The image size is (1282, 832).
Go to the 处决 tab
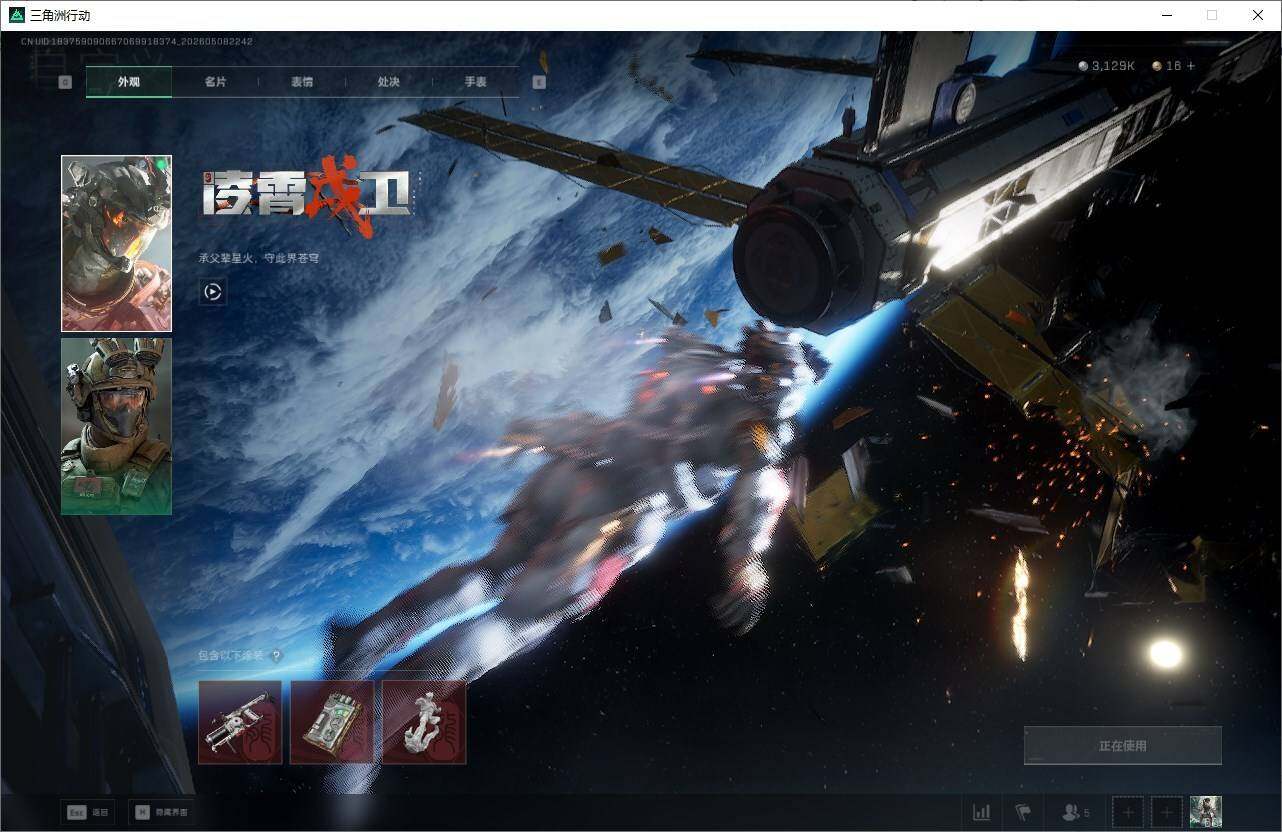(x=389, y=82)
